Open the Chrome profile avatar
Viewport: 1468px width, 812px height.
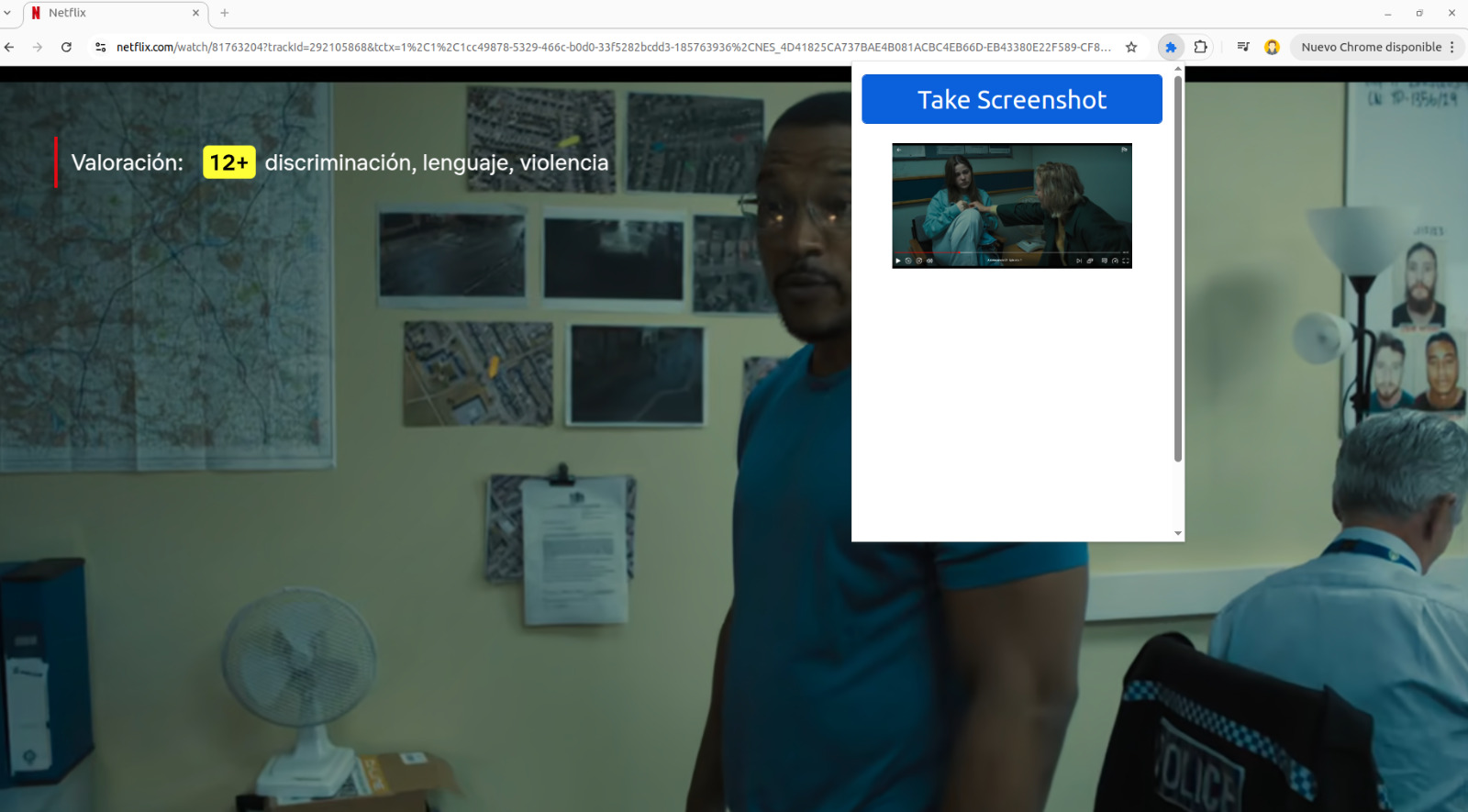pyautogui.click(x=1272, y=47)
